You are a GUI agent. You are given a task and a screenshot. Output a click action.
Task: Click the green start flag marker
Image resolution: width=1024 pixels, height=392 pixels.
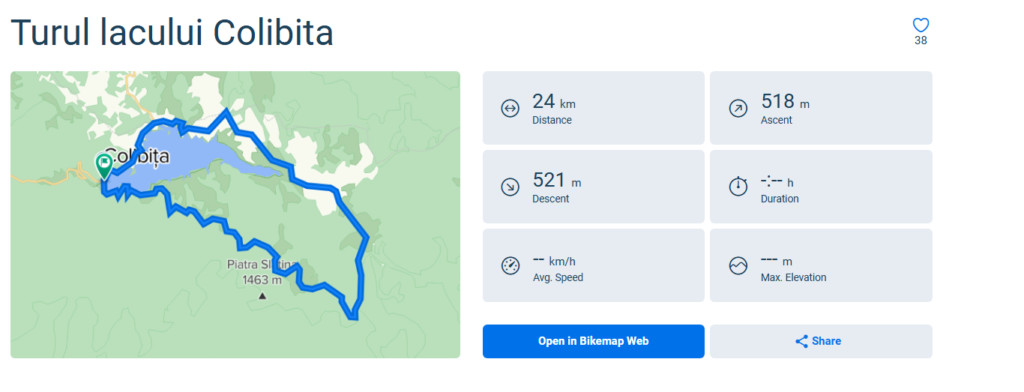tap(104, 166)
